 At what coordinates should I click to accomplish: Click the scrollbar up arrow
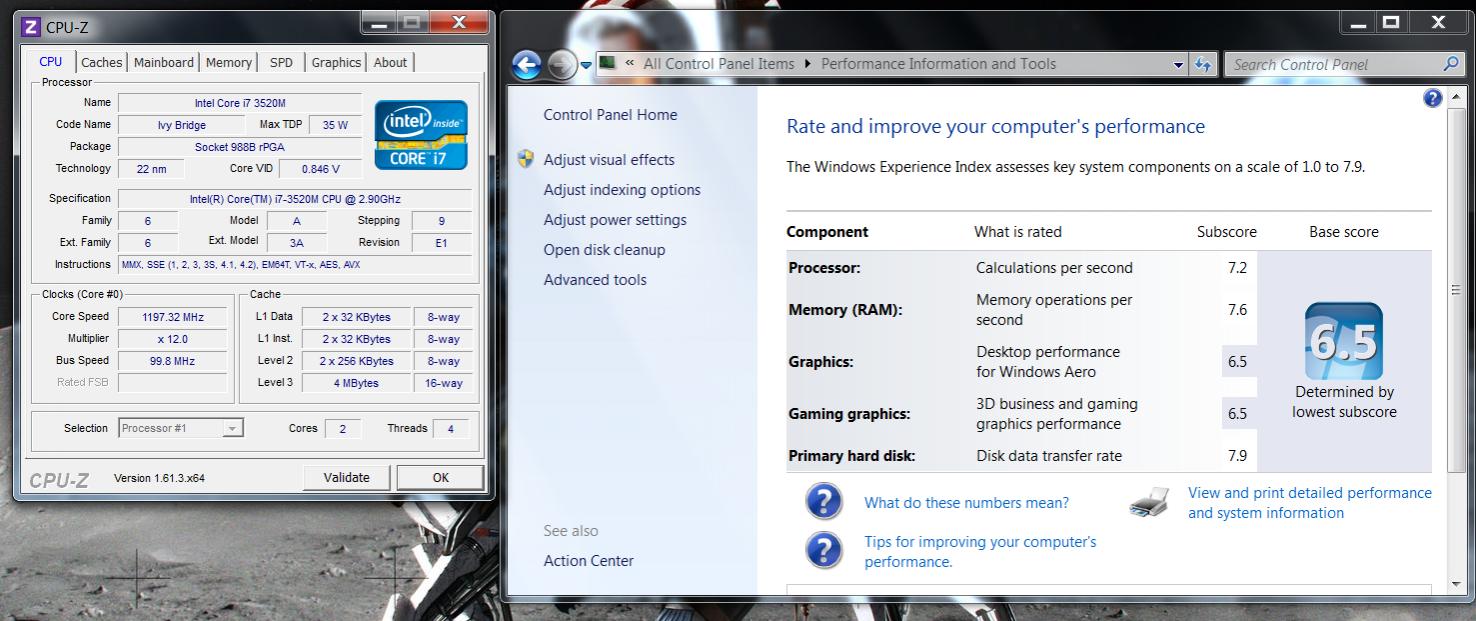click(1455, 97)
